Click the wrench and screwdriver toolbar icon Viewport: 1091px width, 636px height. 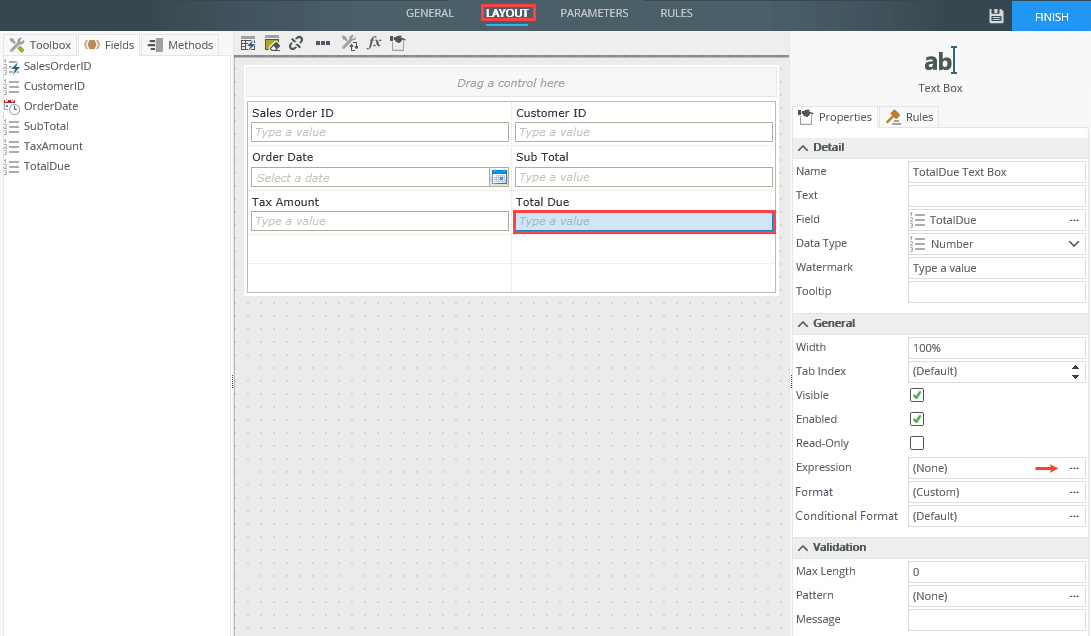click(x=349, y=43)
